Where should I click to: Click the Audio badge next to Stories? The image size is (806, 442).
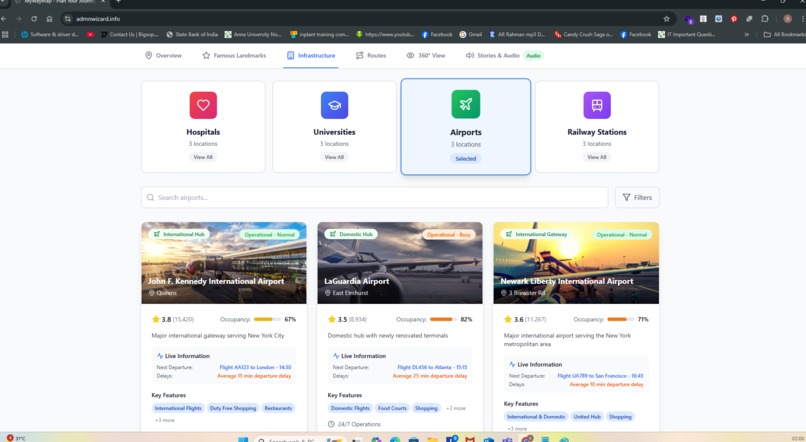534,56
